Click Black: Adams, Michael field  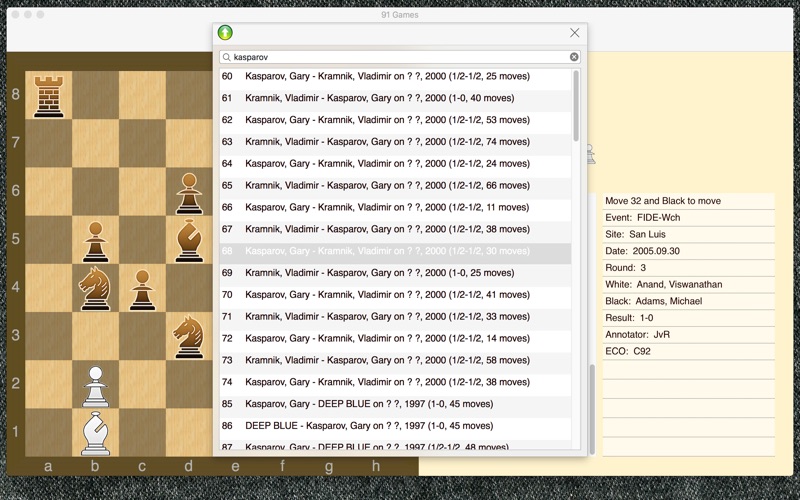[688, 301]
